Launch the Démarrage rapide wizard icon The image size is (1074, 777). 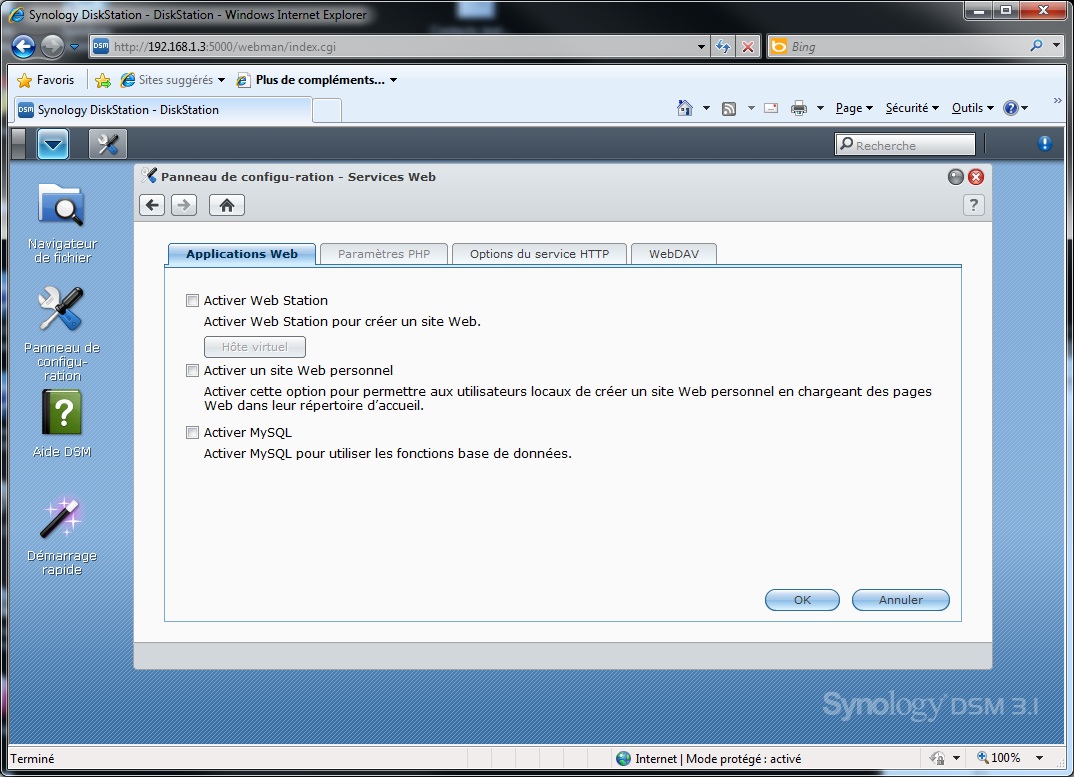pyautogui.click(x=62, y=536)
